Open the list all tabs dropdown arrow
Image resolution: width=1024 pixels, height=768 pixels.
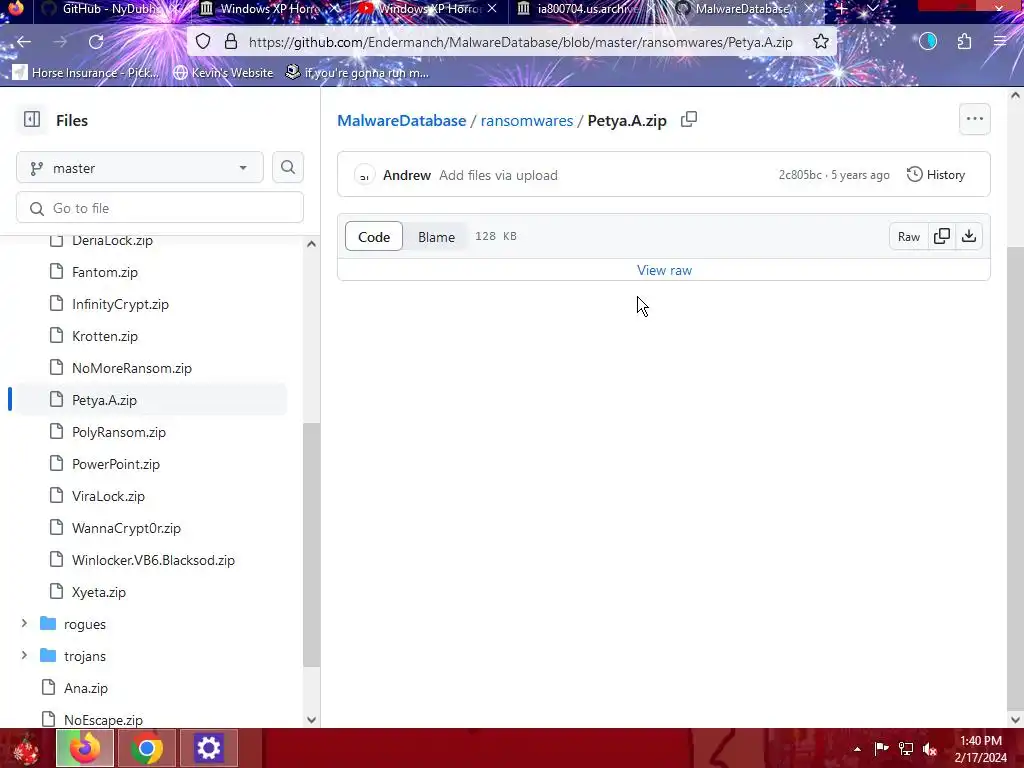coord(872,8)
